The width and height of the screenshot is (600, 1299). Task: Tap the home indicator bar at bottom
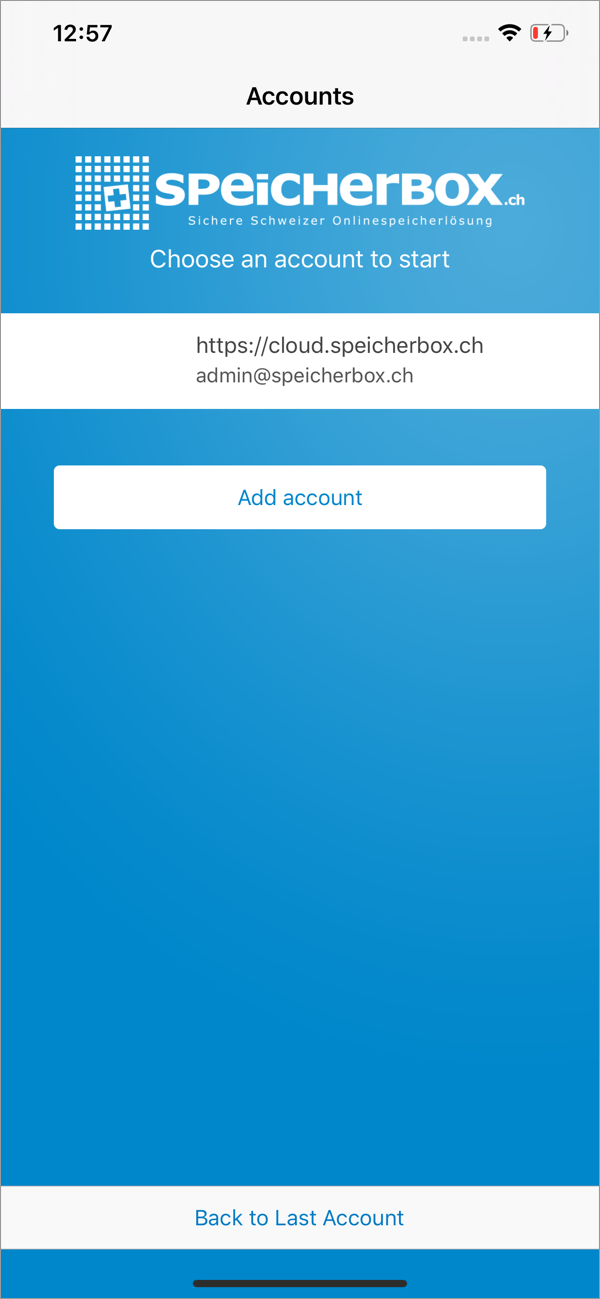300,1283
